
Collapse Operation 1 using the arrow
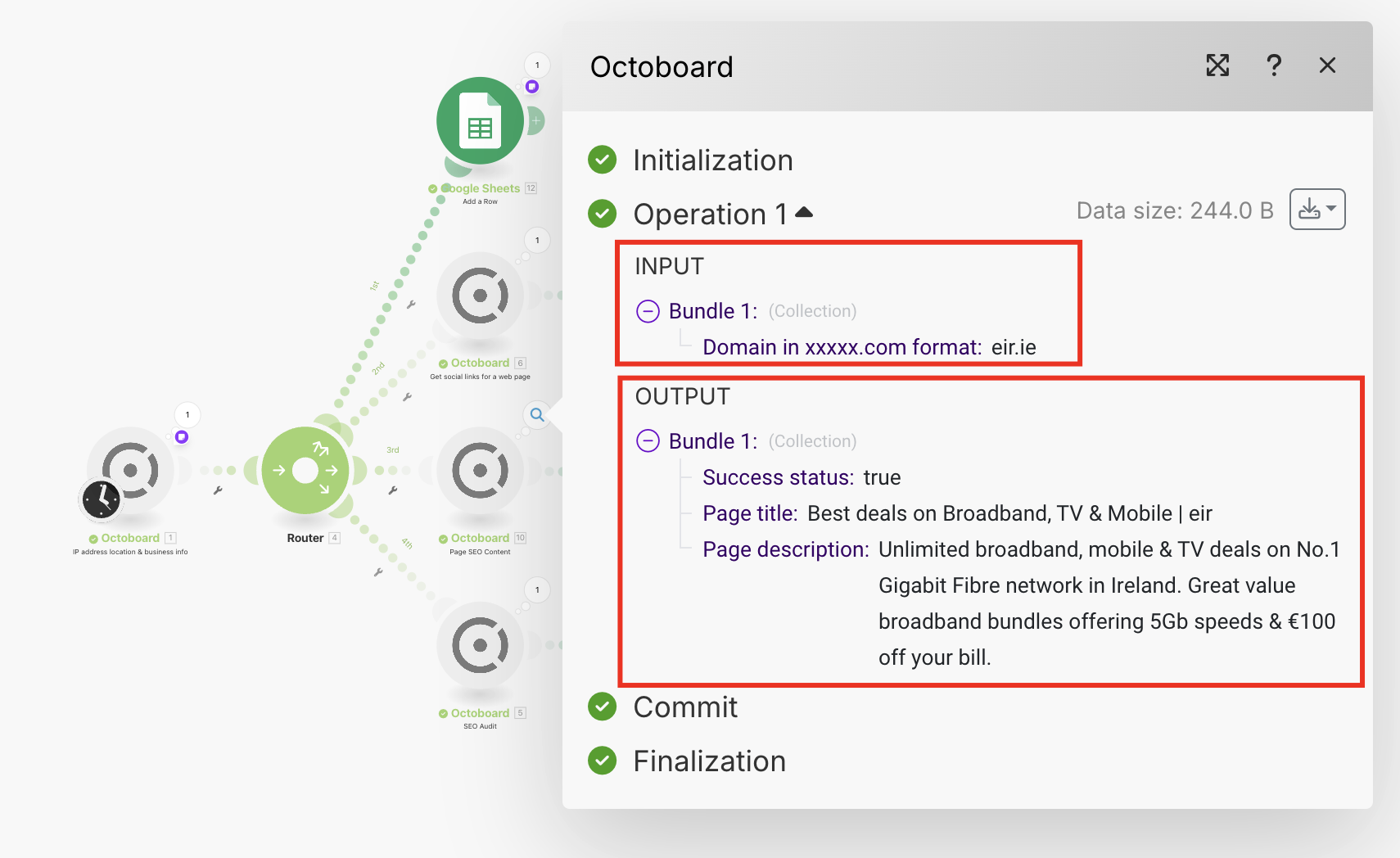pyautogui.click(x=804, y=213)
